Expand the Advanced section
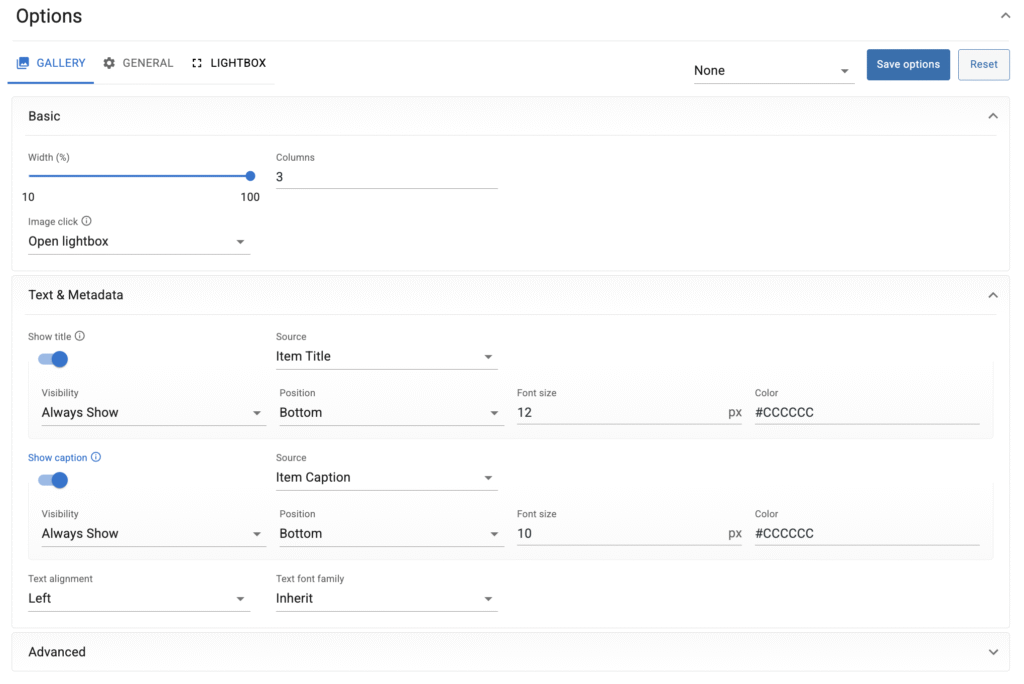Viewport: 1024px width, 684px height. tap(993, 652)
